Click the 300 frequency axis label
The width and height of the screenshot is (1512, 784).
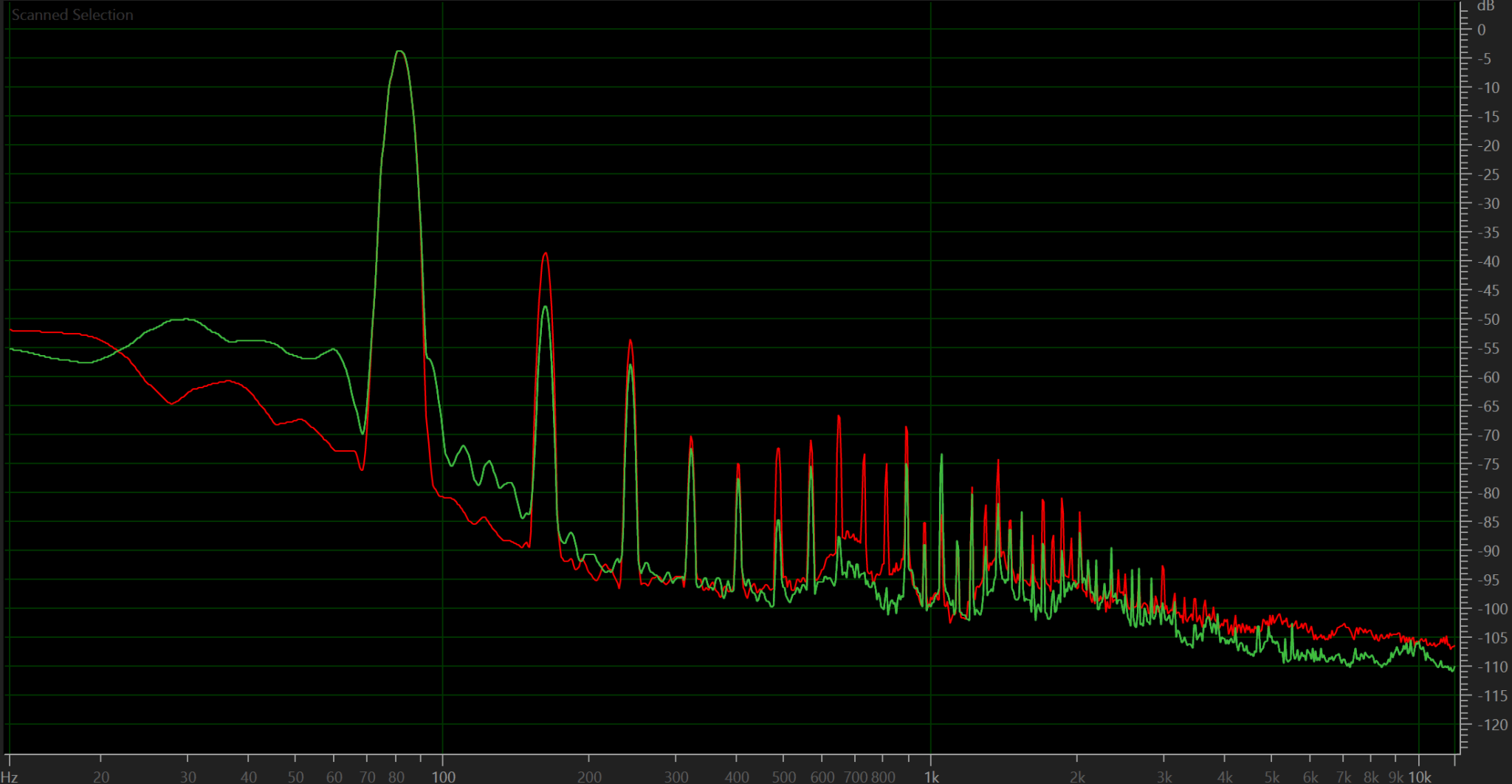(676, 777)
